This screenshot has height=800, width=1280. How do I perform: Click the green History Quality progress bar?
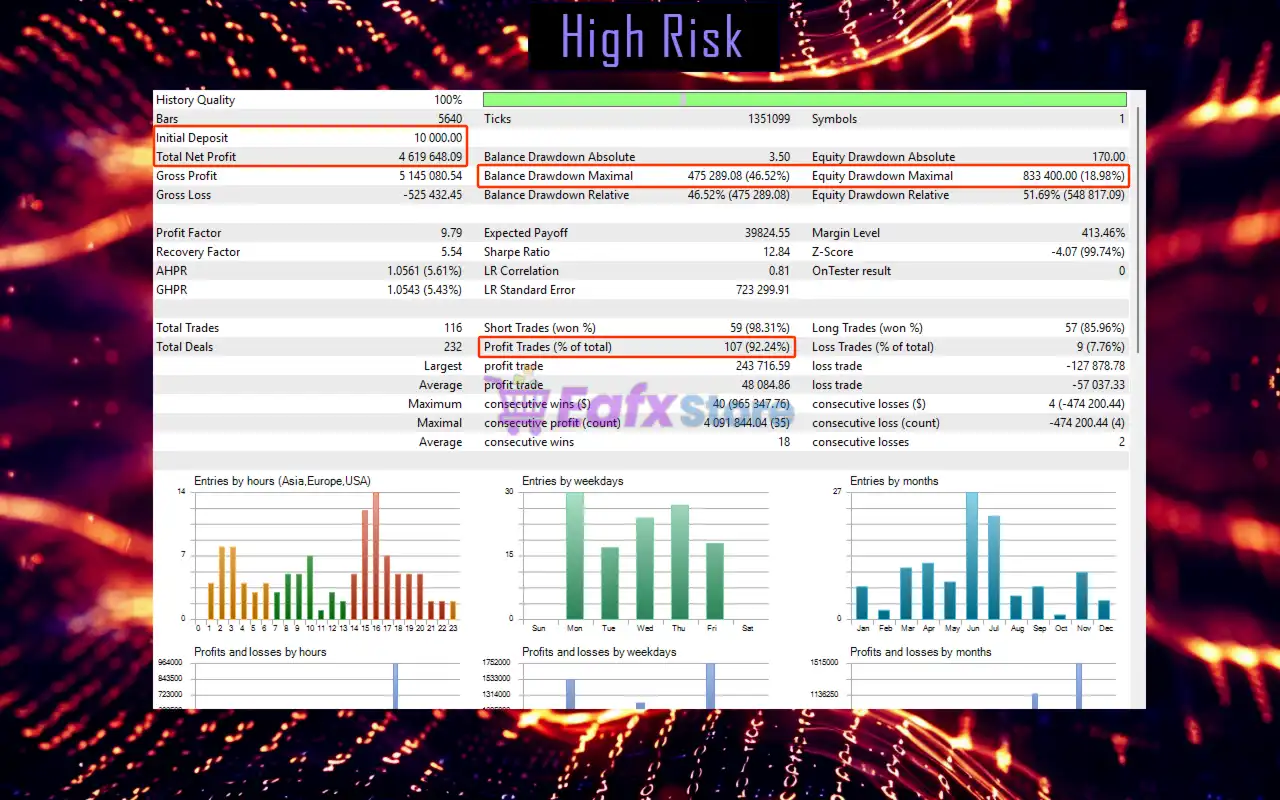pos(804,100)
